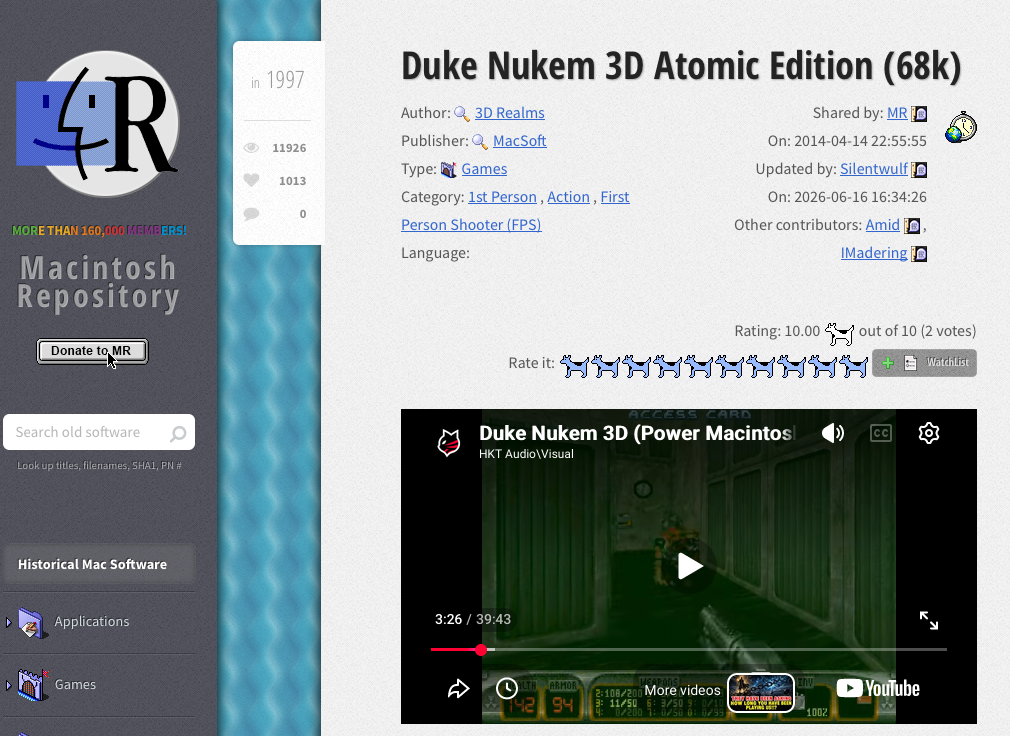Click the search magnifier icon
Screen dimensions: 1010x736
point(178,433)
